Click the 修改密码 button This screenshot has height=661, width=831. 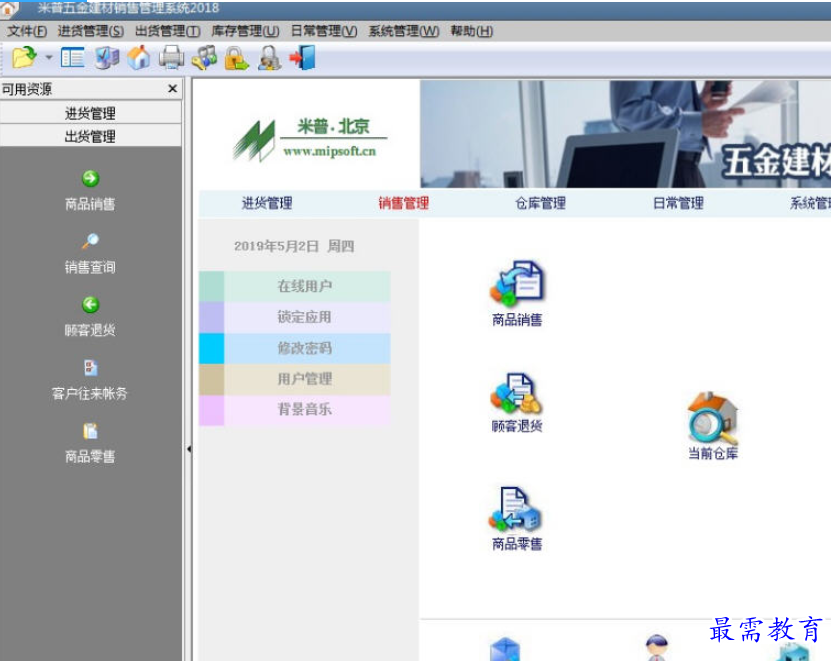[295, 348]
